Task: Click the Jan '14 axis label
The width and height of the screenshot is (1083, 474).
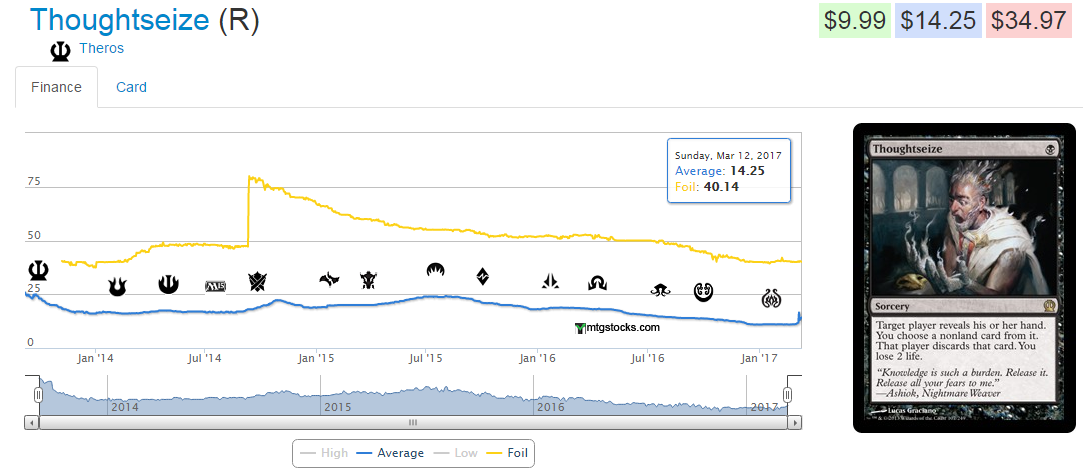Action: point(95,358)
